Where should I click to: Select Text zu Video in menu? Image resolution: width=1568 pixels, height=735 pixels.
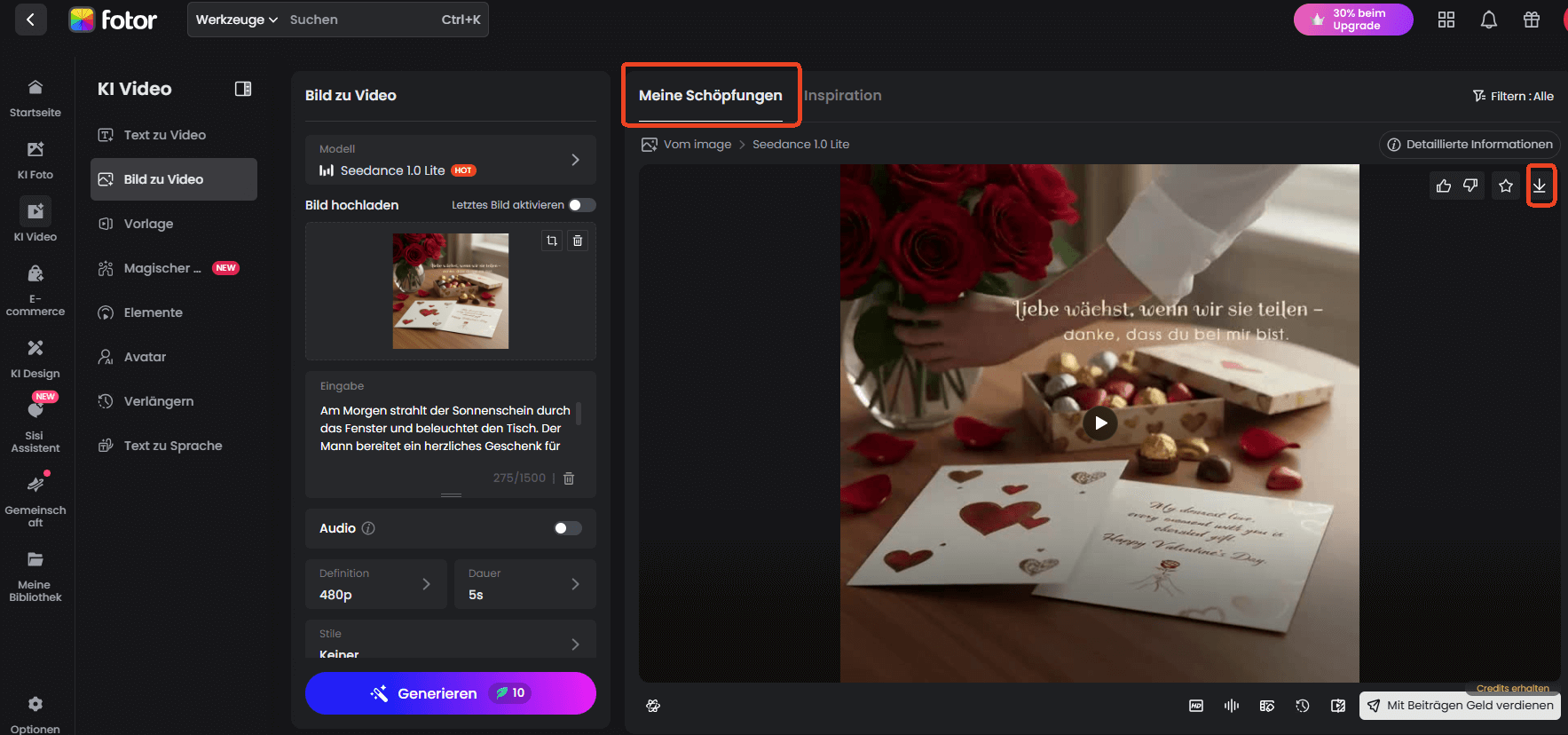point(165,135)
